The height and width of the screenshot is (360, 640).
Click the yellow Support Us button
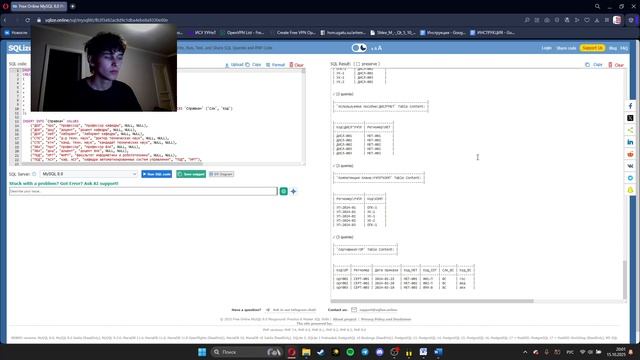(592, 48)
